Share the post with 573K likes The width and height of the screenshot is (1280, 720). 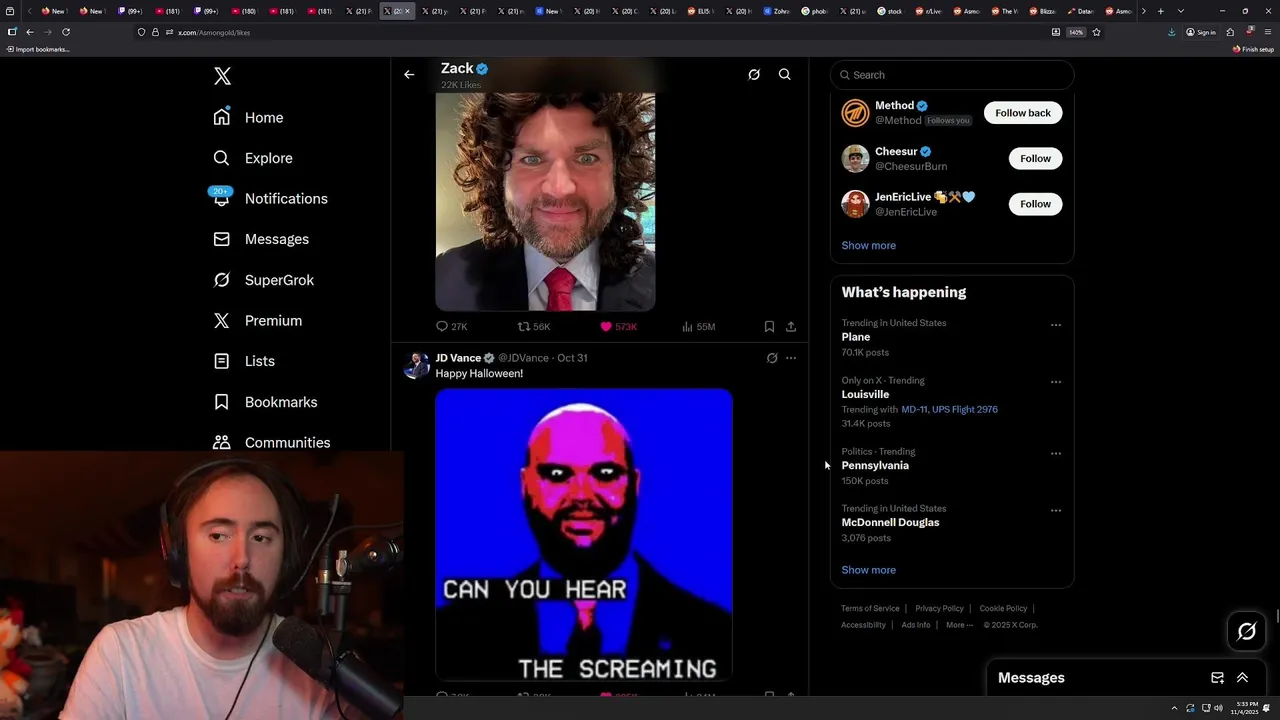(x=791, y=327)
